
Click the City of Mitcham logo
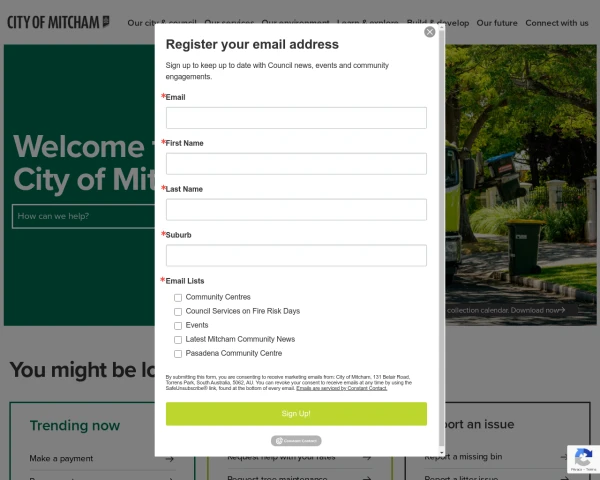[58, 23]
